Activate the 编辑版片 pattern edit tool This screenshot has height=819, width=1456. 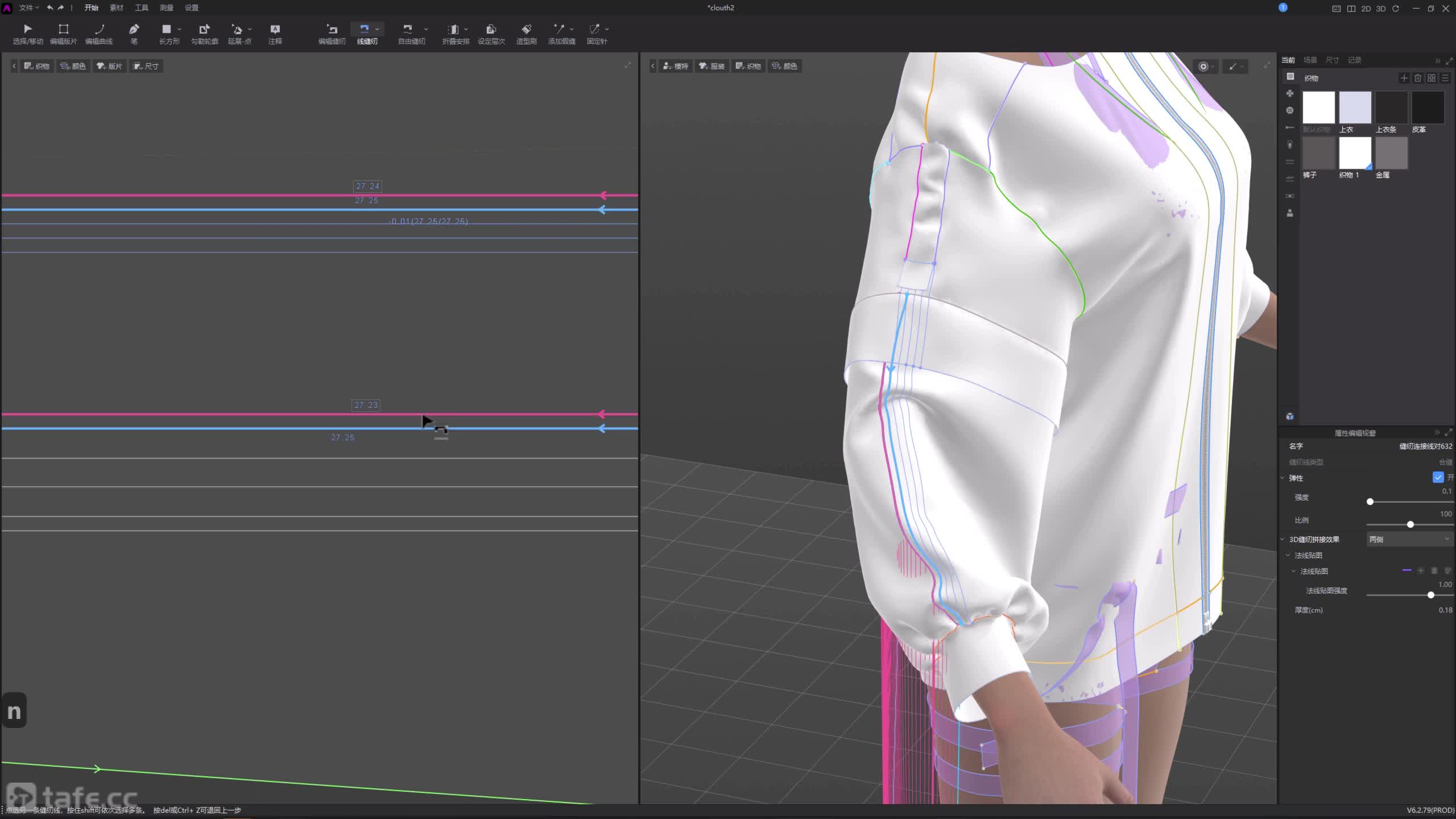click(63, 34)
